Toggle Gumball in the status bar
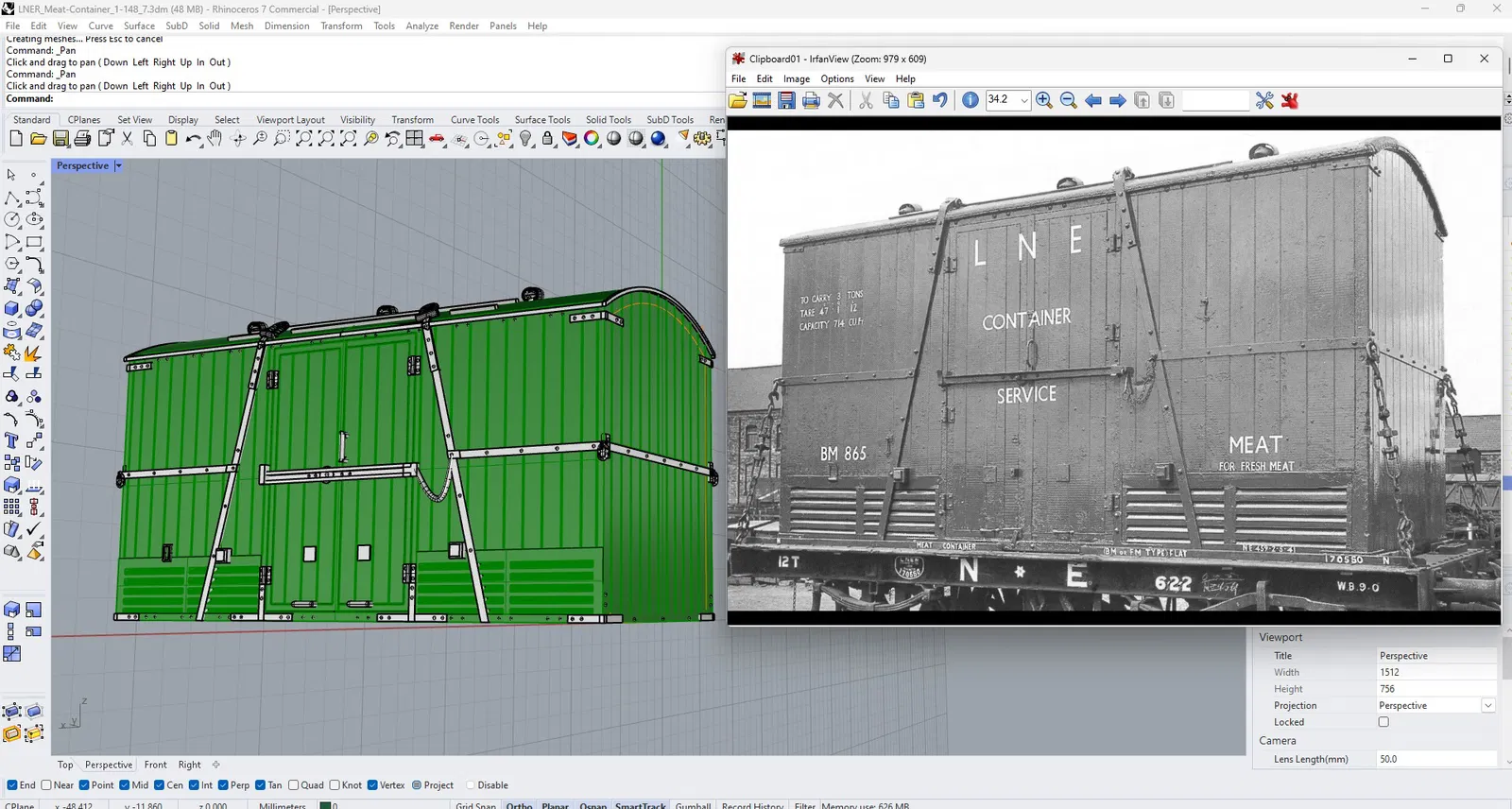 [693, 805]
